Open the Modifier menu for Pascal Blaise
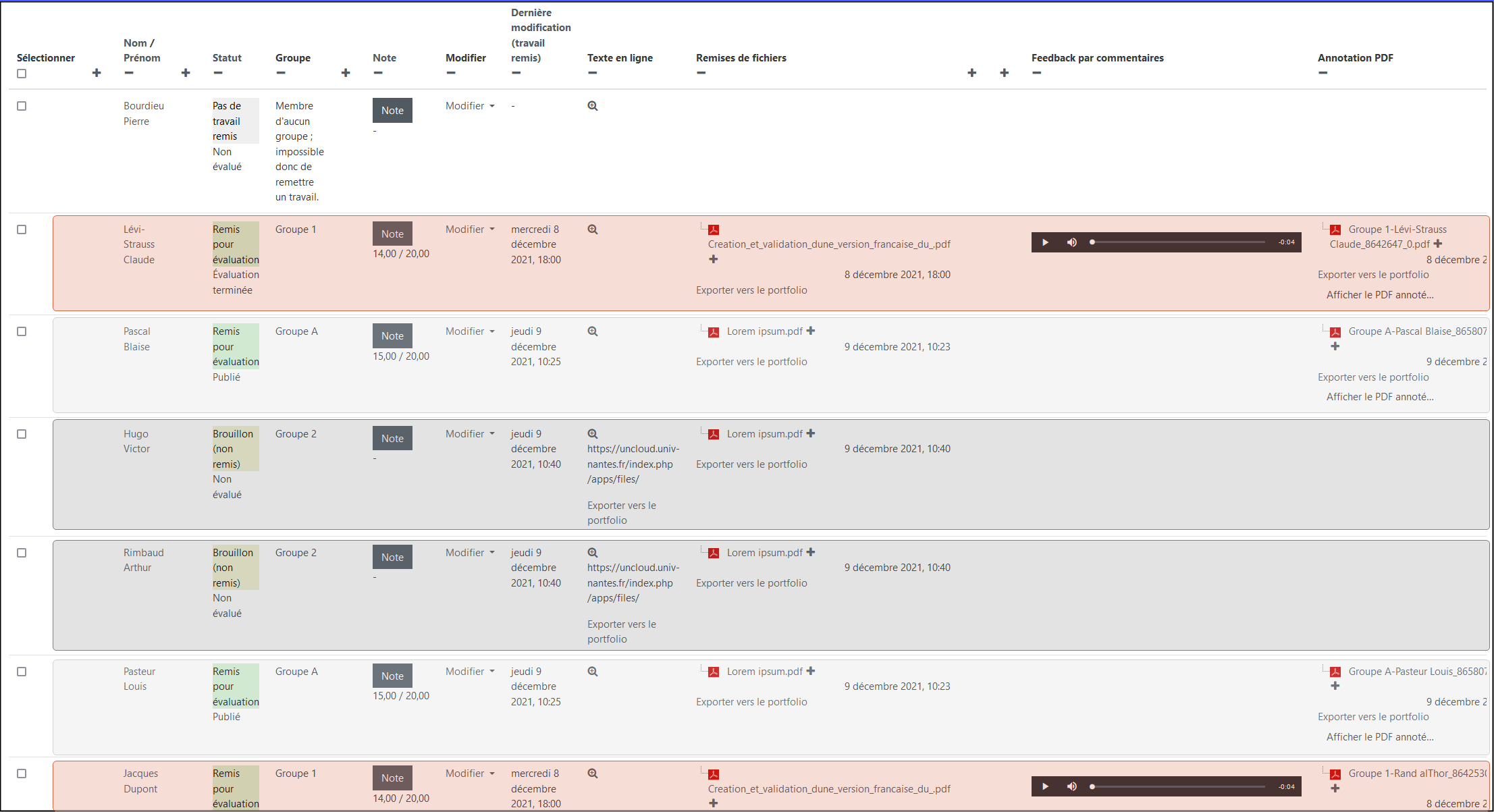Screen dimensions: 1494x812 click(x=469, y=331)
